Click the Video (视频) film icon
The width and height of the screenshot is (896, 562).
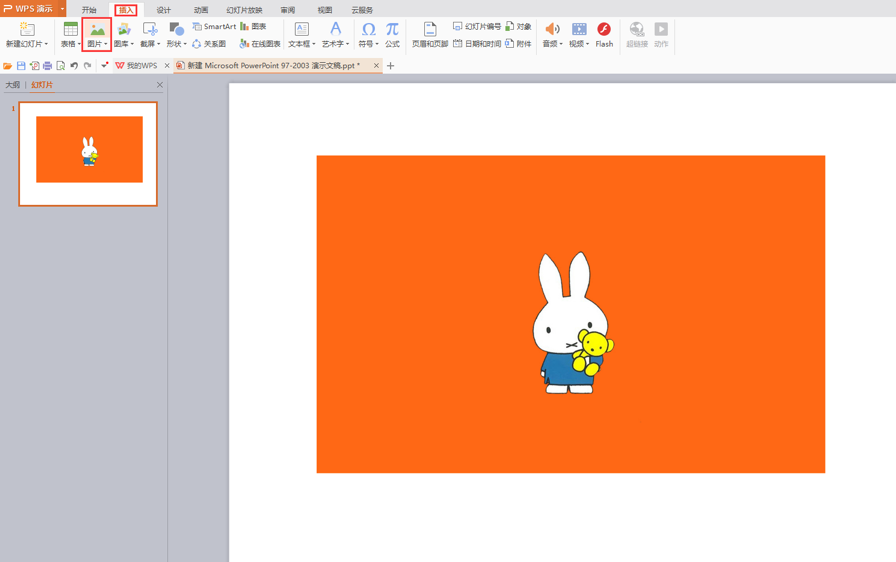click(579, 29)
